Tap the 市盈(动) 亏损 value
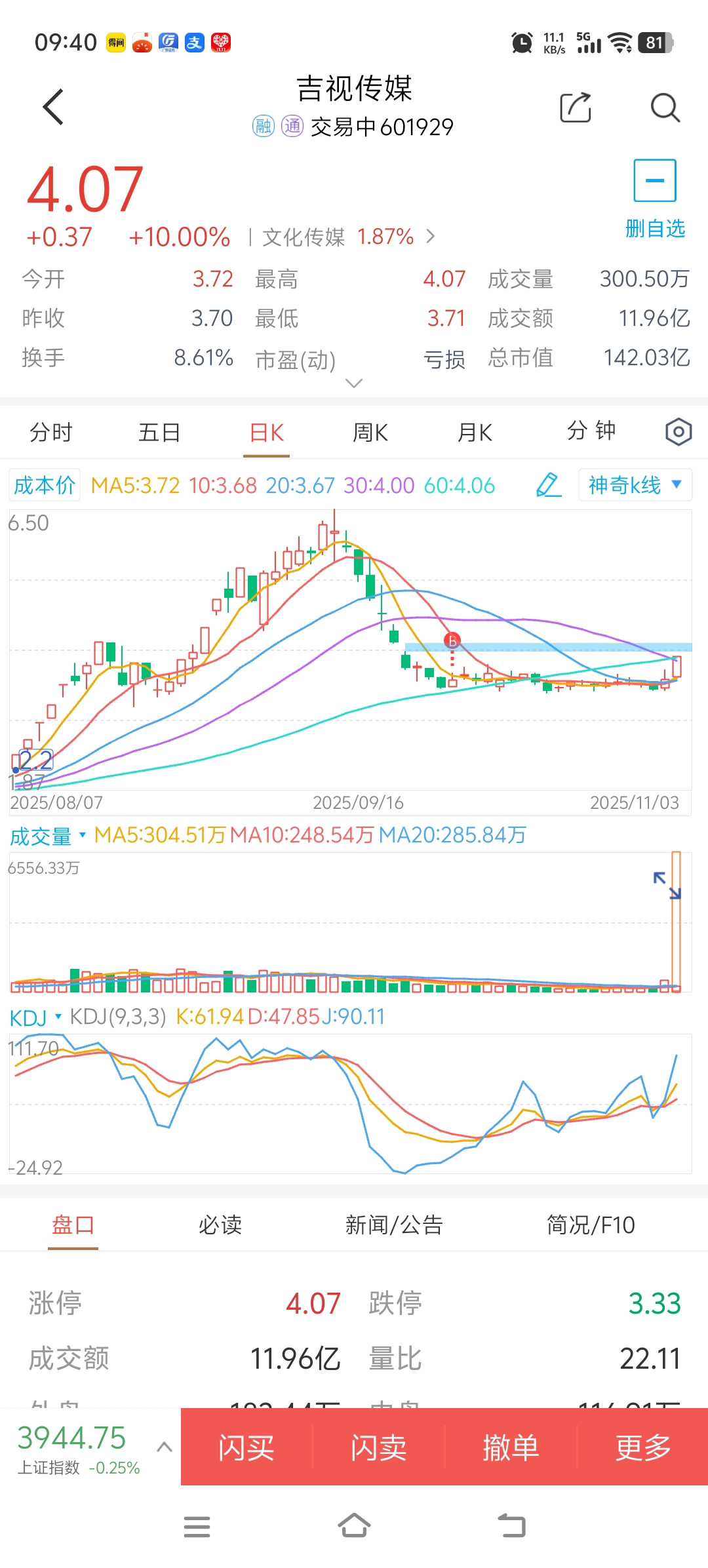The height and width of the screenshot is (1568, 708). 444,359
